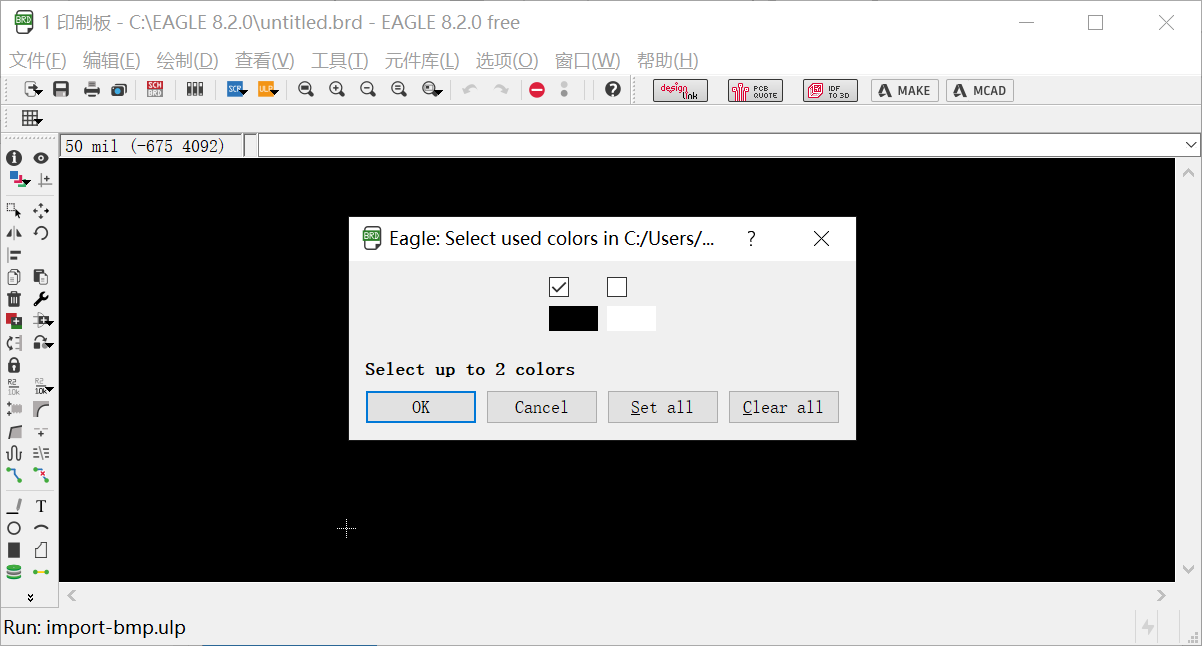Click the MAKE toolbar button
This screenshot has height=646, width=1202.
pos(905,90)
